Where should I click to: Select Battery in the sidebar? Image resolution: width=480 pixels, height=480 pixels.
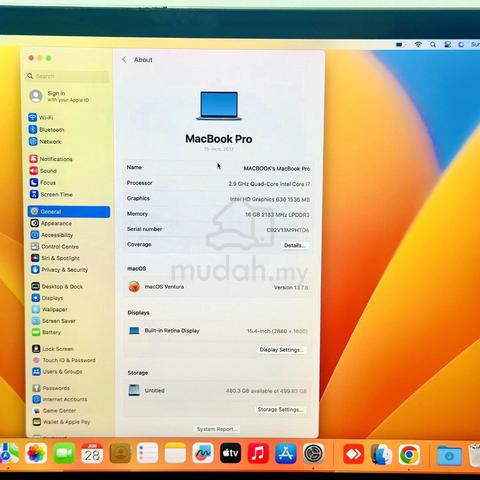[x=47, y=332]
